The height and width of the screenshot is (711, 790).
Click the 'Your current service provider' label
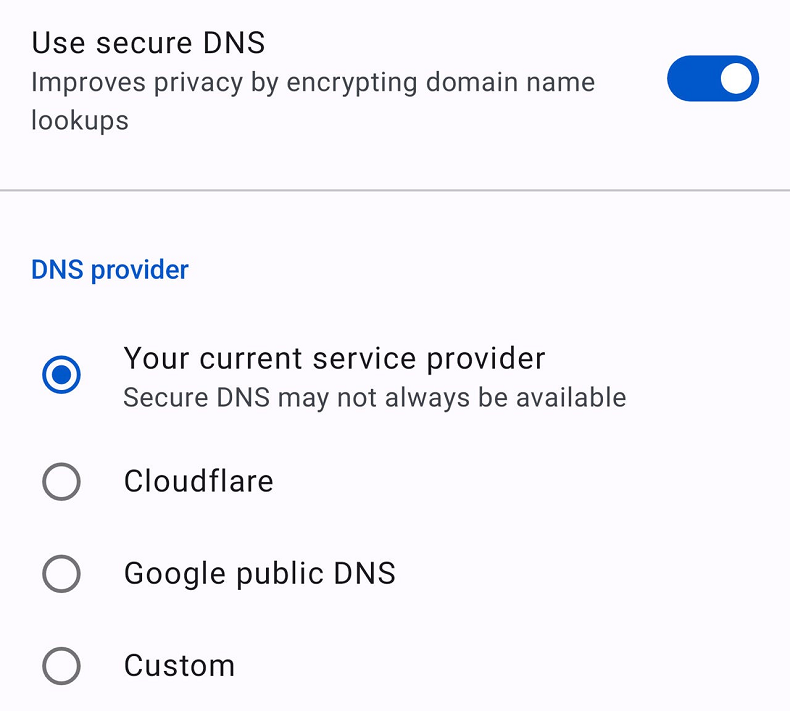pyautogui.click(x=334, y=358)
